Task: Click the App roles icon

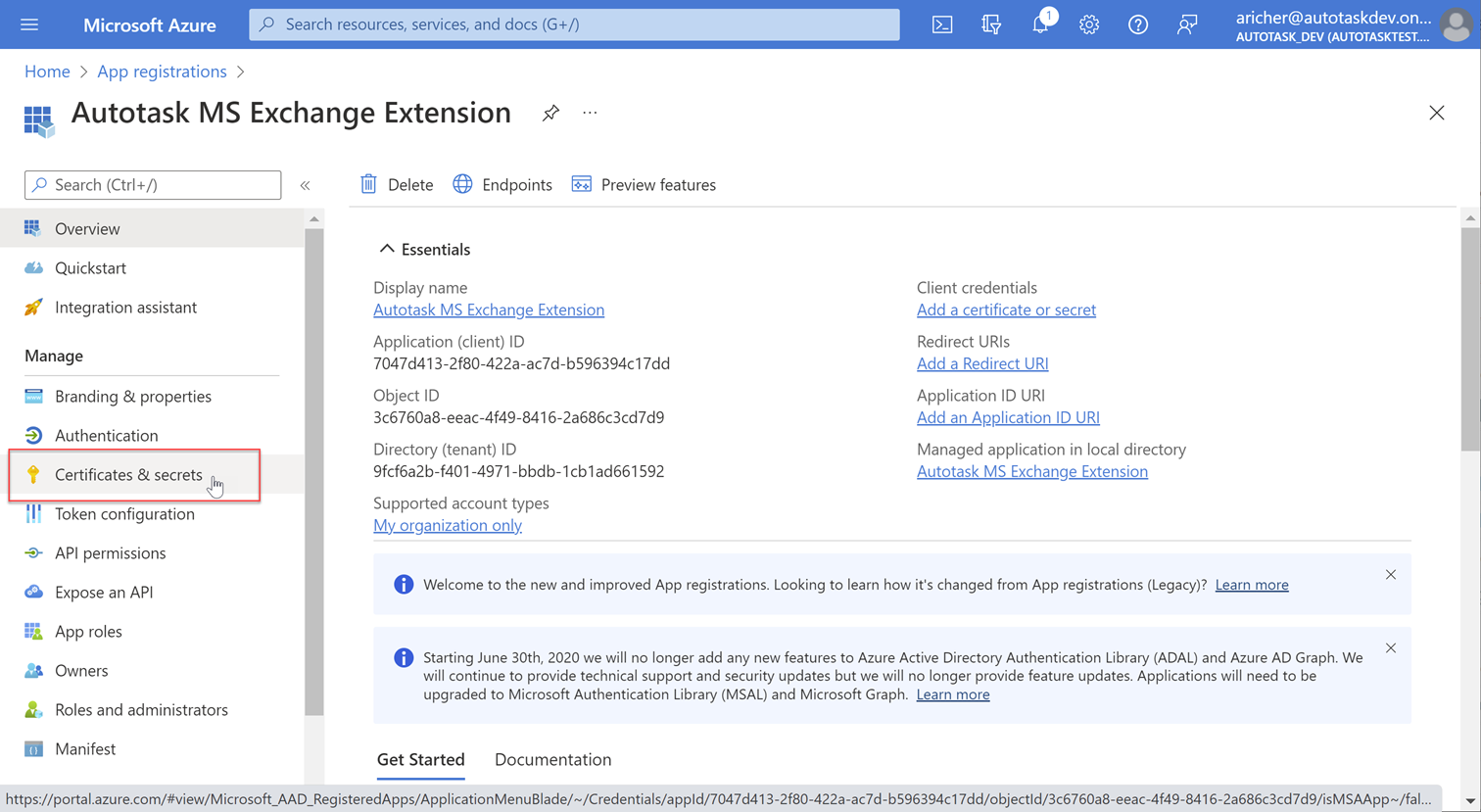Action: pos(33,631)
